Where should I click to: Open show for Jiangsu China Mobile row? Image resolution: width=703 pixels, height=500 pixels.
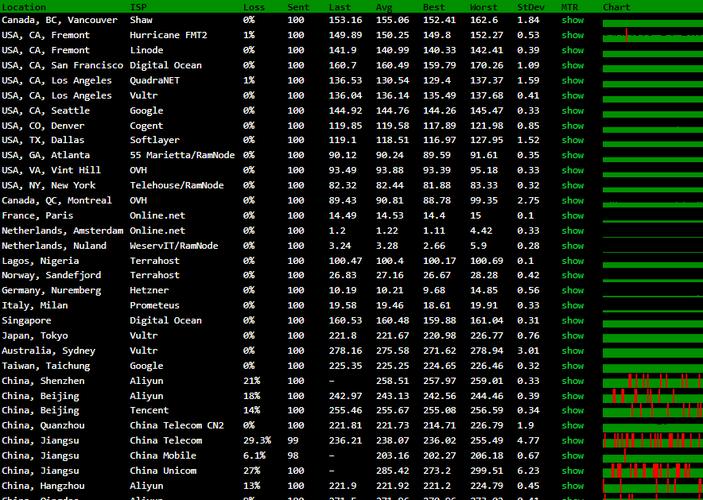tap(573, 456)
